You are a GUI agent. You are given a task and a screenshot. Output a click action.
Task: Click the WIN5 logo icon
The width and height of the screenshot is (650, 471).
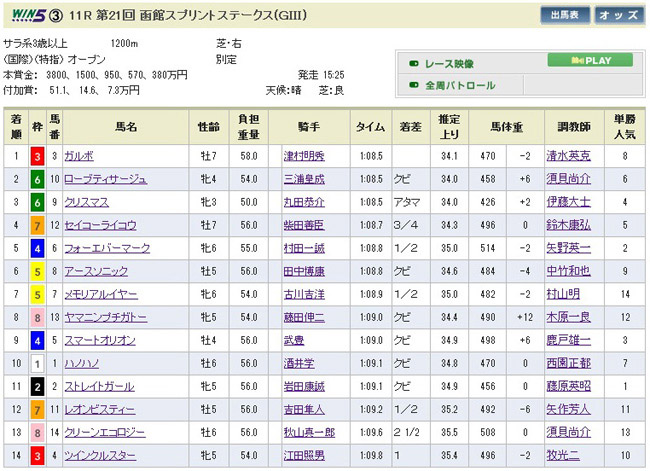click(x=24, y=16)
